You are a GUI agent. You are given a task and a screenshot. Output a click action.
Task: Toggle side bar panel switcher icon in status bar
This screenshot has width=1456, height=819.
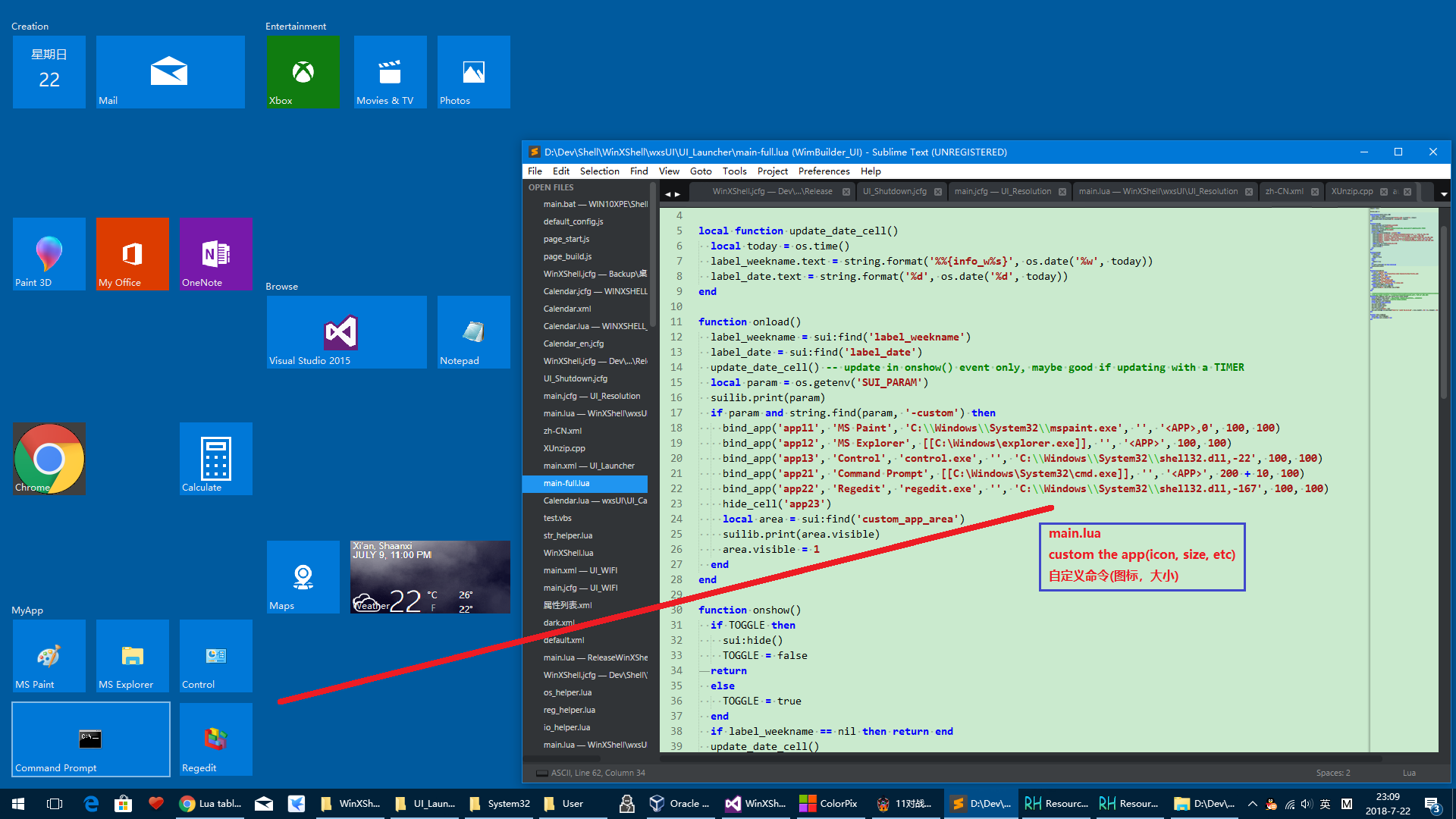click(x=541, y=773)
